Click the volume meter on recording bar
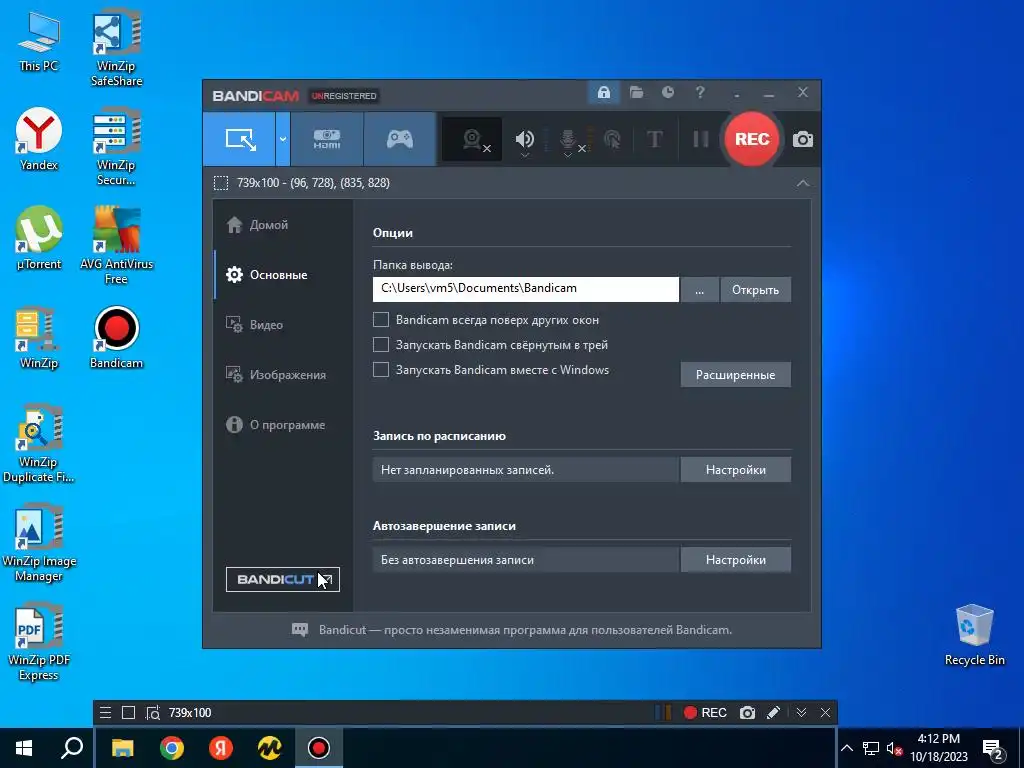This screenshot has height=768, width=1024. (663, 712)
